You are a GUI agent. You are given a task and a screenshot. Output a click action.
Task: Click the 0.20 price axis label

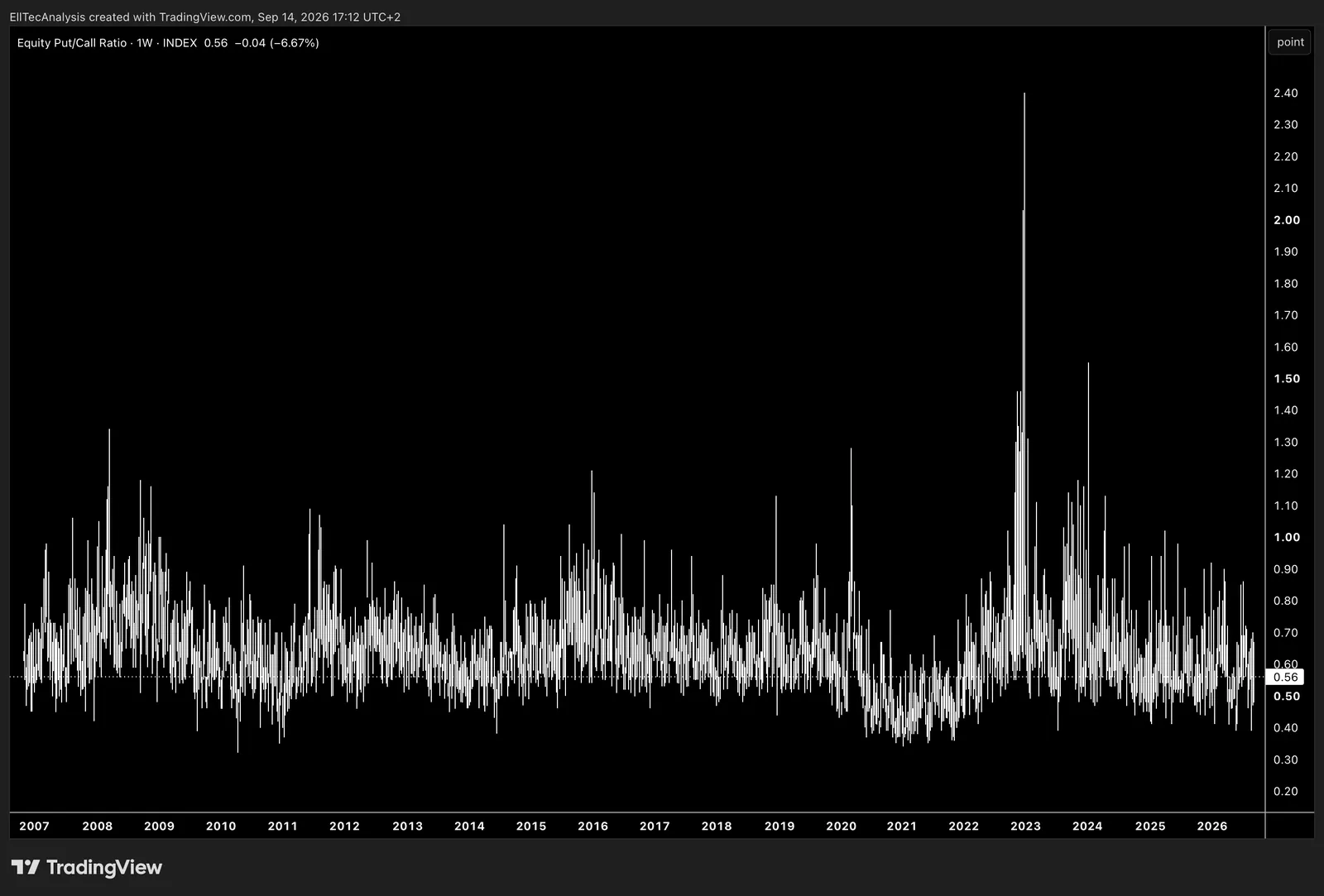pos(1286,791)
